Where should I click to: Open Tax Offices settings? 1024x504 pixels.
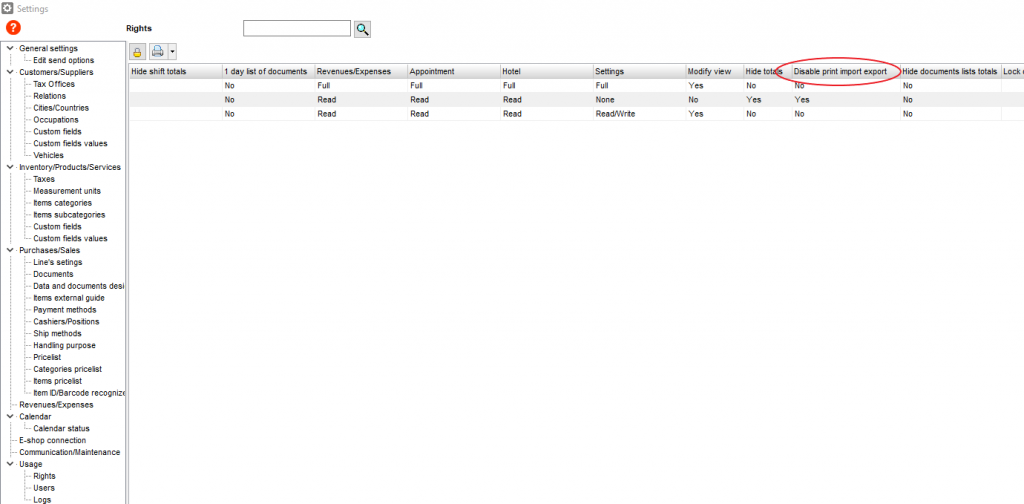54,84
